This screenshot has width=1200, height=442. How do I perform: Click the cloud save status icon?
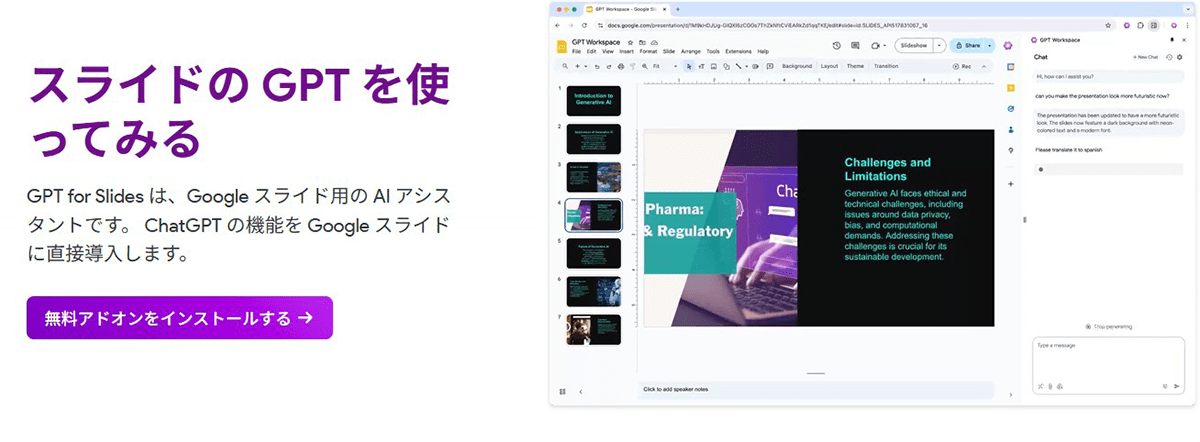654,43
